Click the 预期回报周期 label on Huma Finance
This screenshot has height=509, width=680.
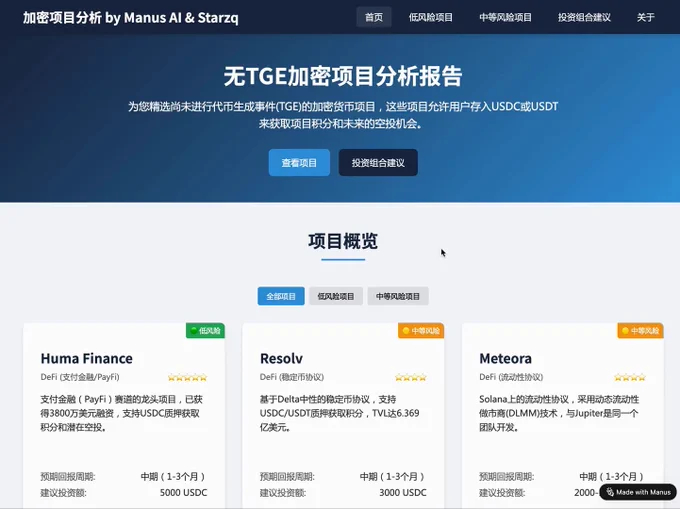(x=68, y=476)
